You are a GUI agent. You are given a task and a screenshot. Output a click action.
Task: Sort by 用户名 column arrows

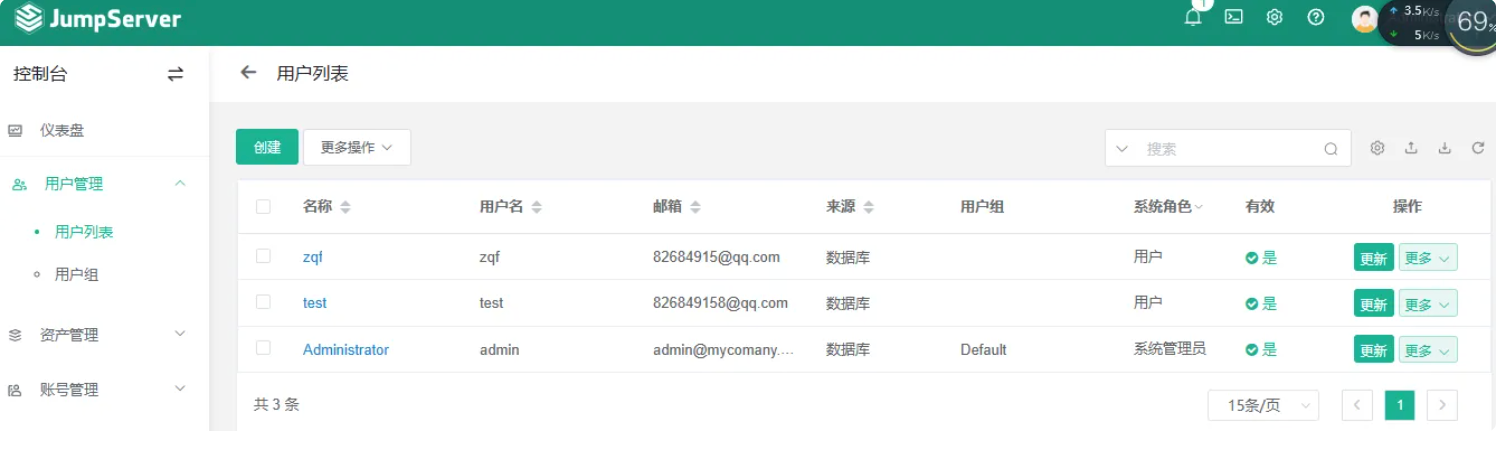(x=537, y=207)
